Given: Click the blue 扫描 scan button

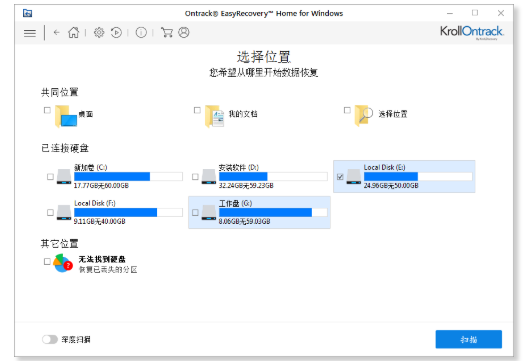Looking at the screenshot, I should (x=469, y=339).
